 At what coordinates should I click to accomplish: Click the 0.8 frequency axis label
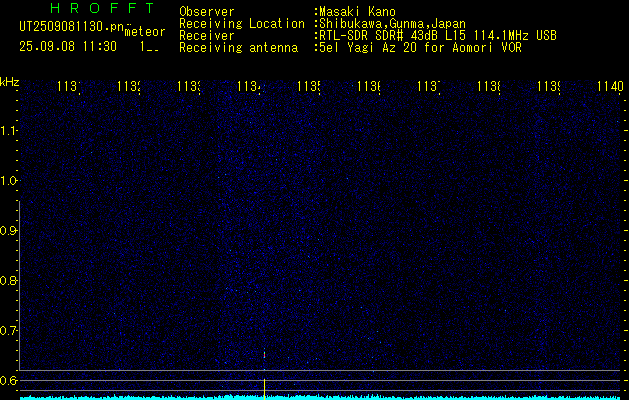coord(8,280)
